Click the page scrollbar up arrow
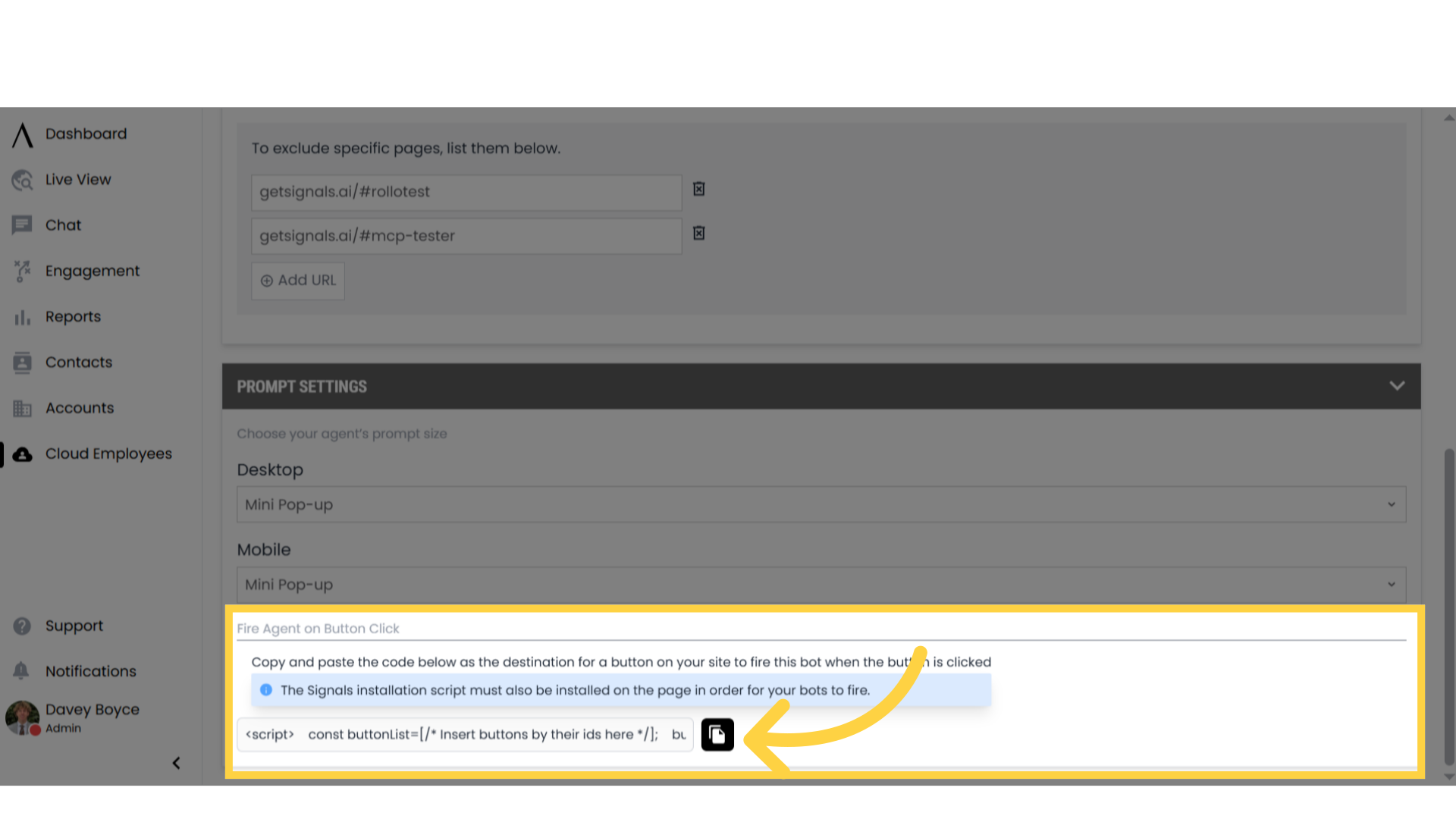Viewport: 1456px width, 819px height. [1449, 118]
